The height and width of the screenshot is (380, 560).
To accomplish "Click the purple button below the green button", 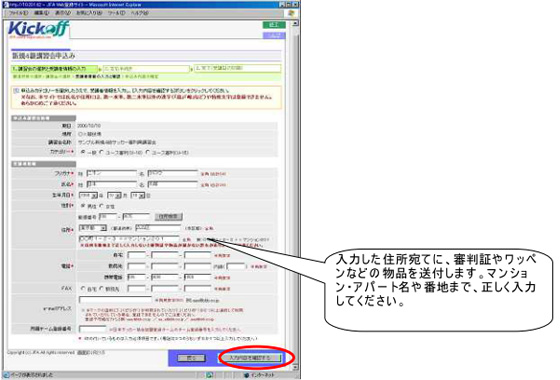I will tap(274, 35).
